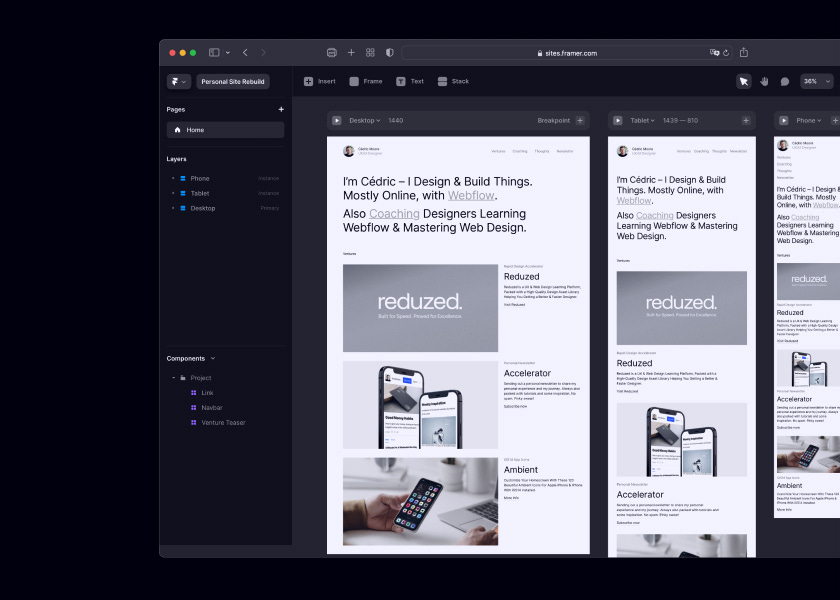Image resolution: width=840 pixels, height=600 pixels.
Task: Open the 36% zoom dropdown
Action: 817,81
